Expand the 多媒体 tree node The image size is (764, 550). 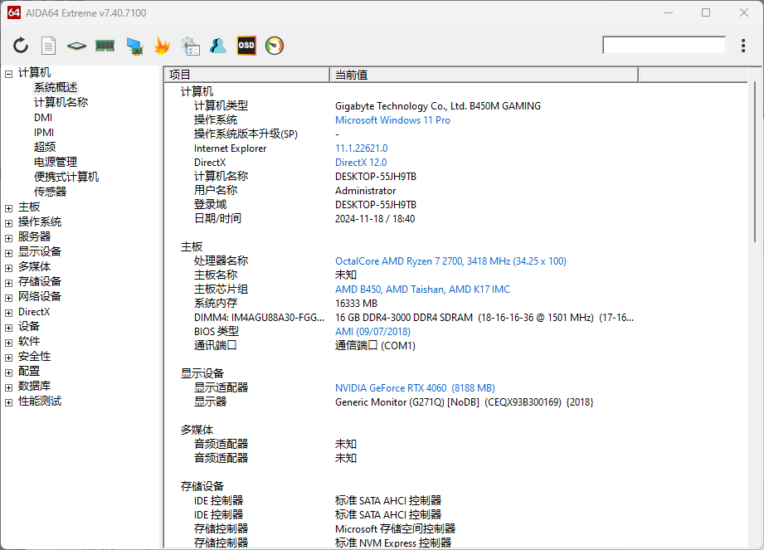click(x=9, y=268)
